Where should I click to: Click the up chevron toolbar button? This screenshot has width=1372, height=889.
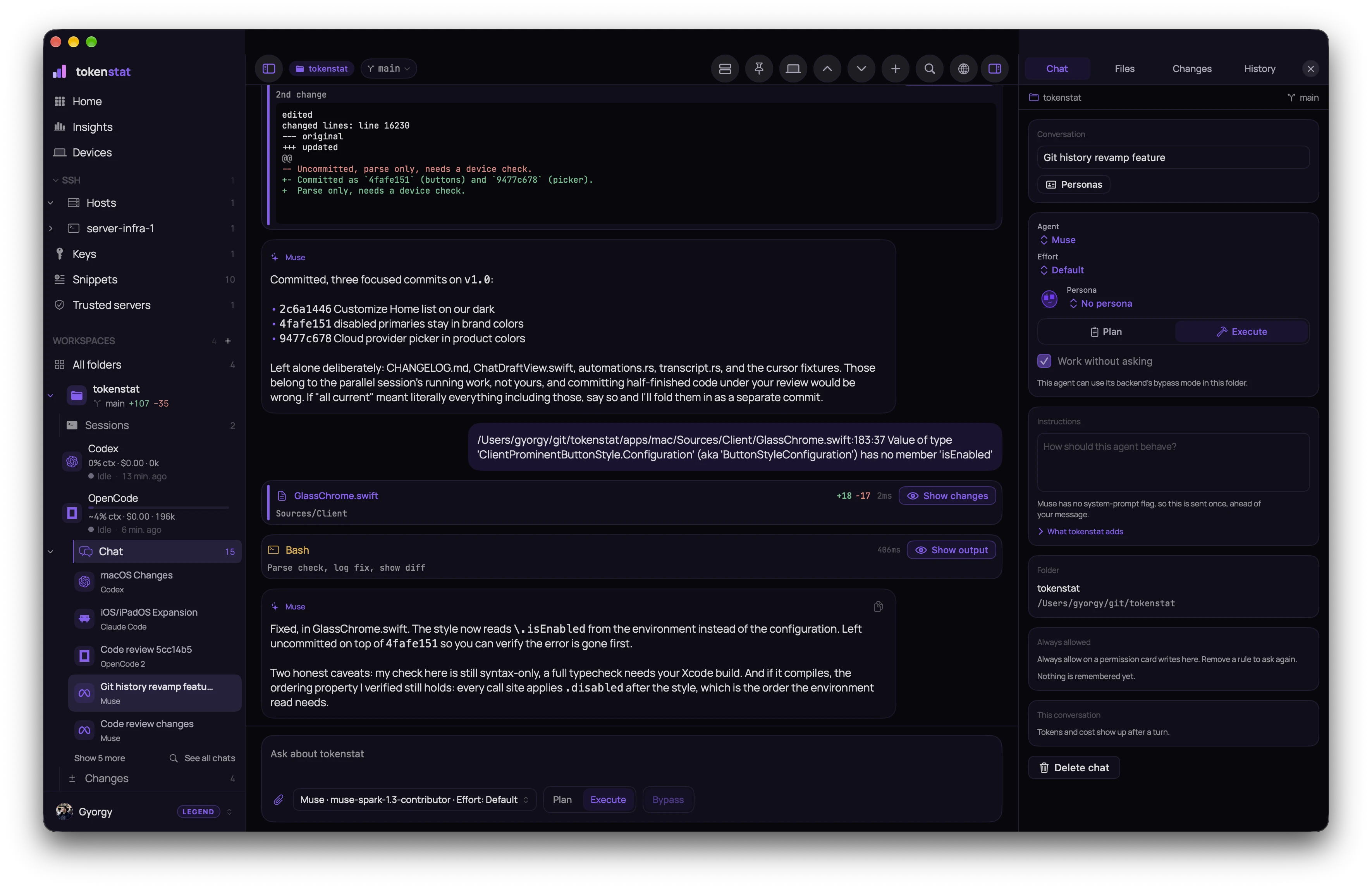[x=827, y=69]
